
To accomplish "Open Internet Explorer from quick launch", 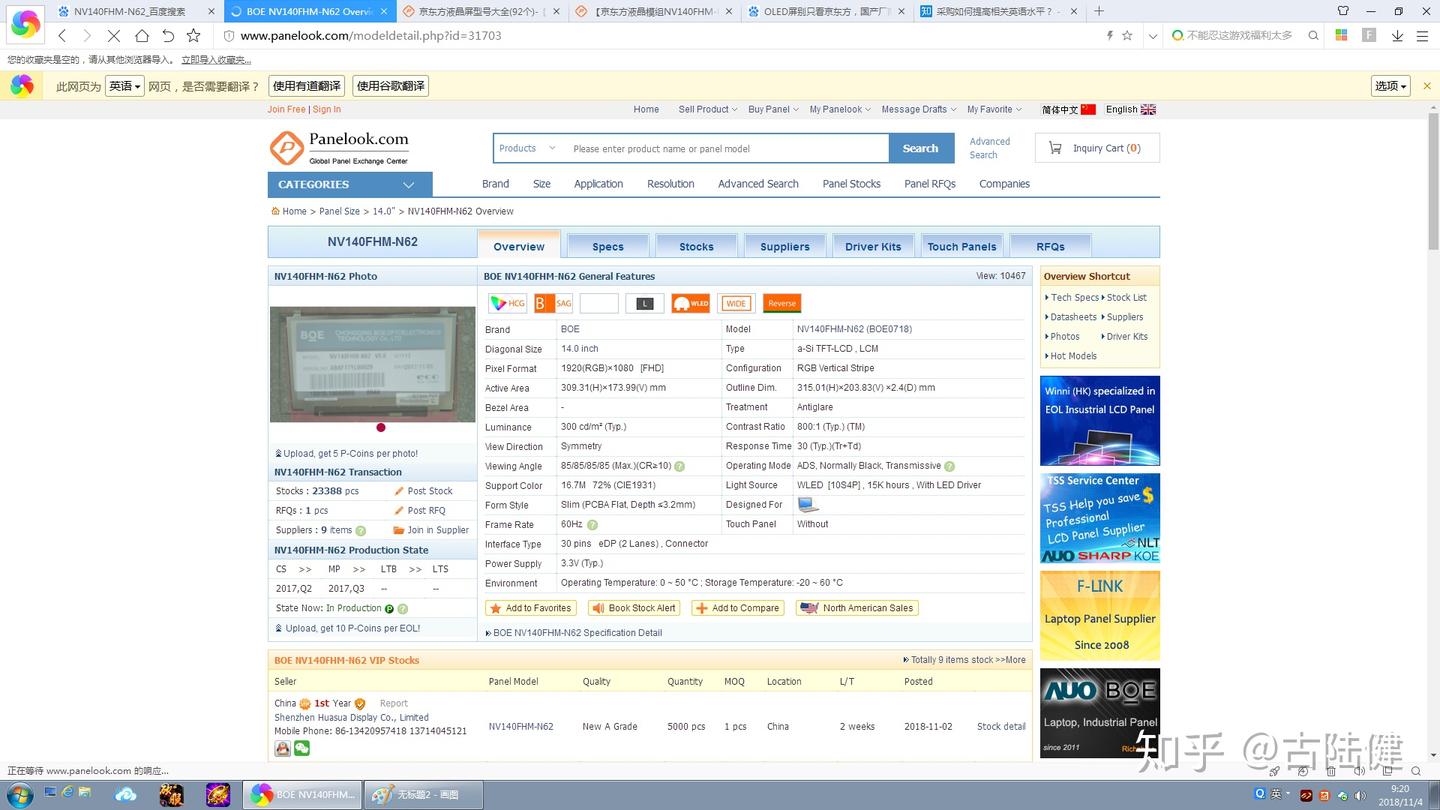I will pyautogui.click(x=67, y=793).
